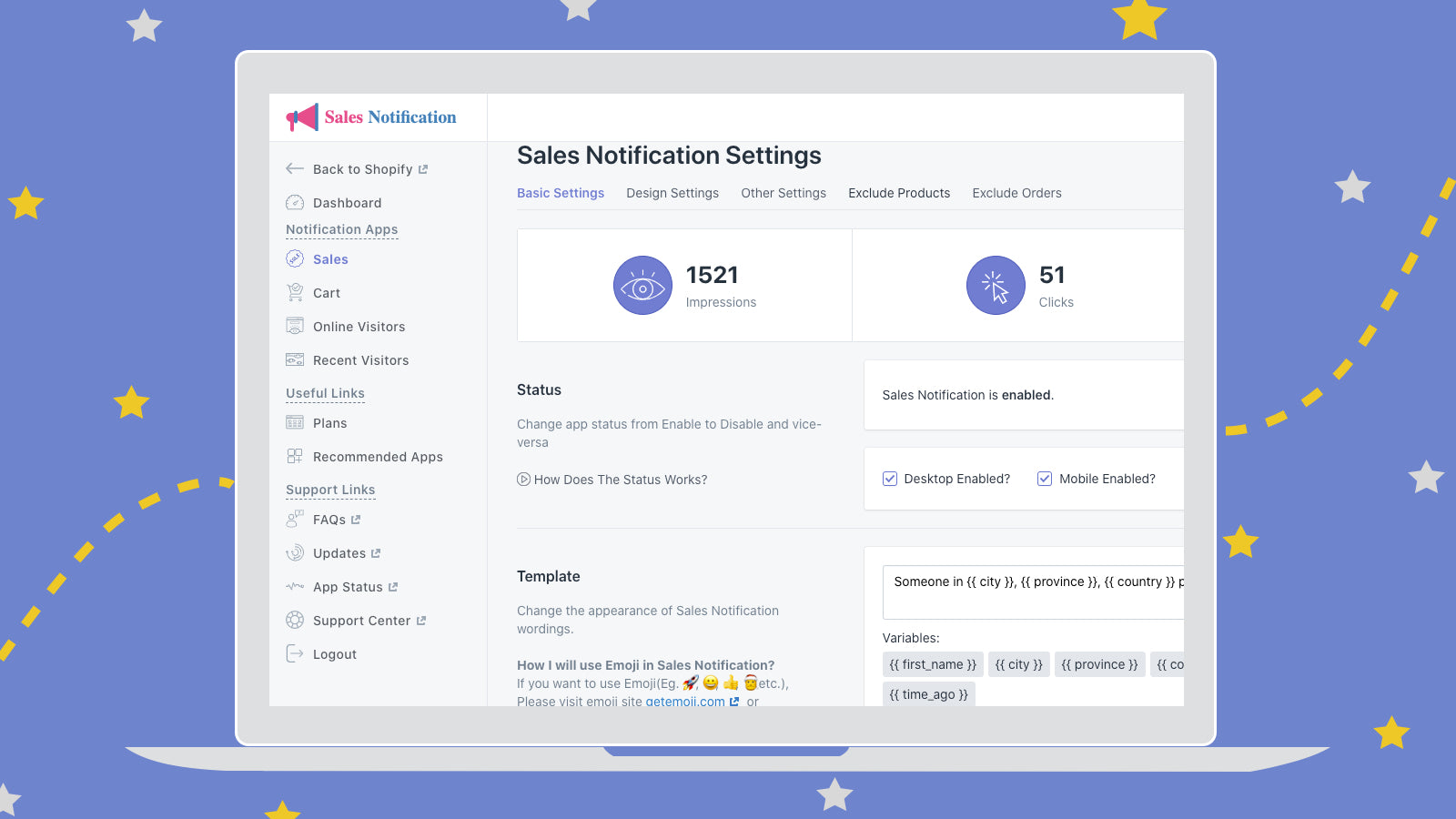Image resolution: width=1456 pixels, height=819 pixels.
Task: Open How Does The Status Works link
Action: (620, 480)
